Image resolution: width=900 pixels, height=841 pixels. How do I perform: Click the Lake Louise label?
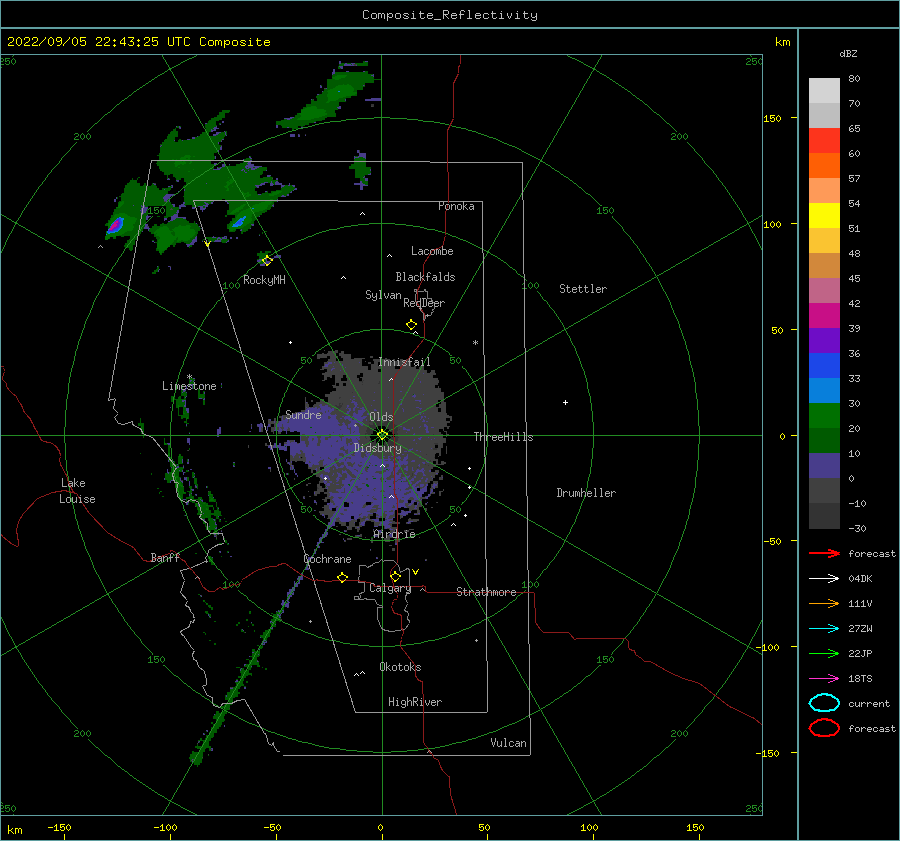77,491
